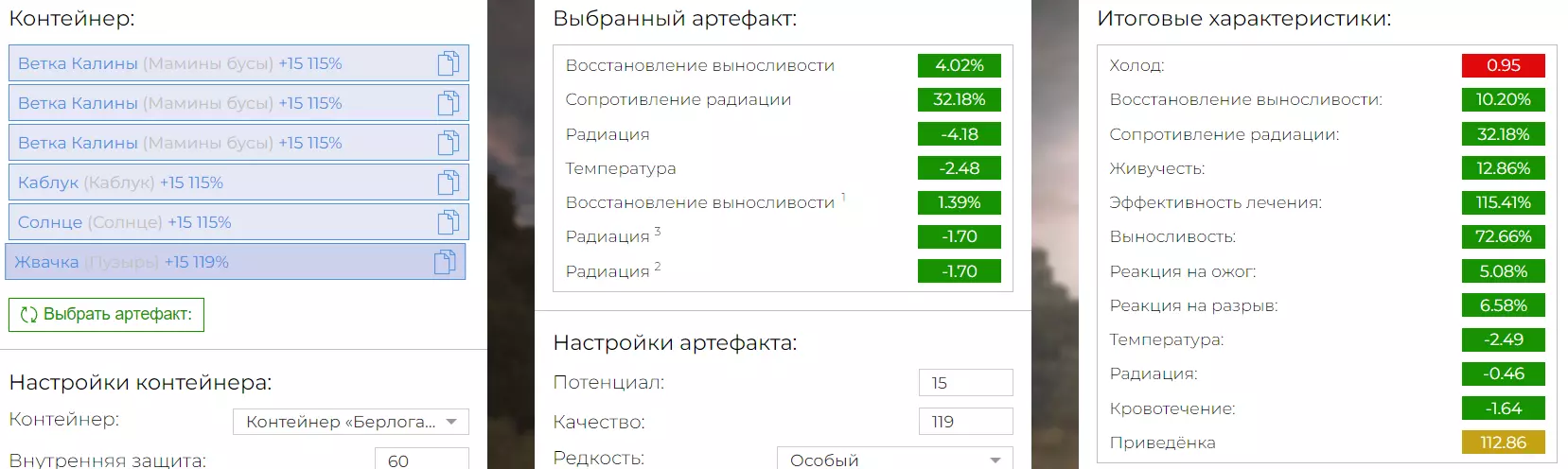Select the Каблук artifact in the container list
The height and width of the screenshot is (469, 1568).
click(x=189, y=182)
